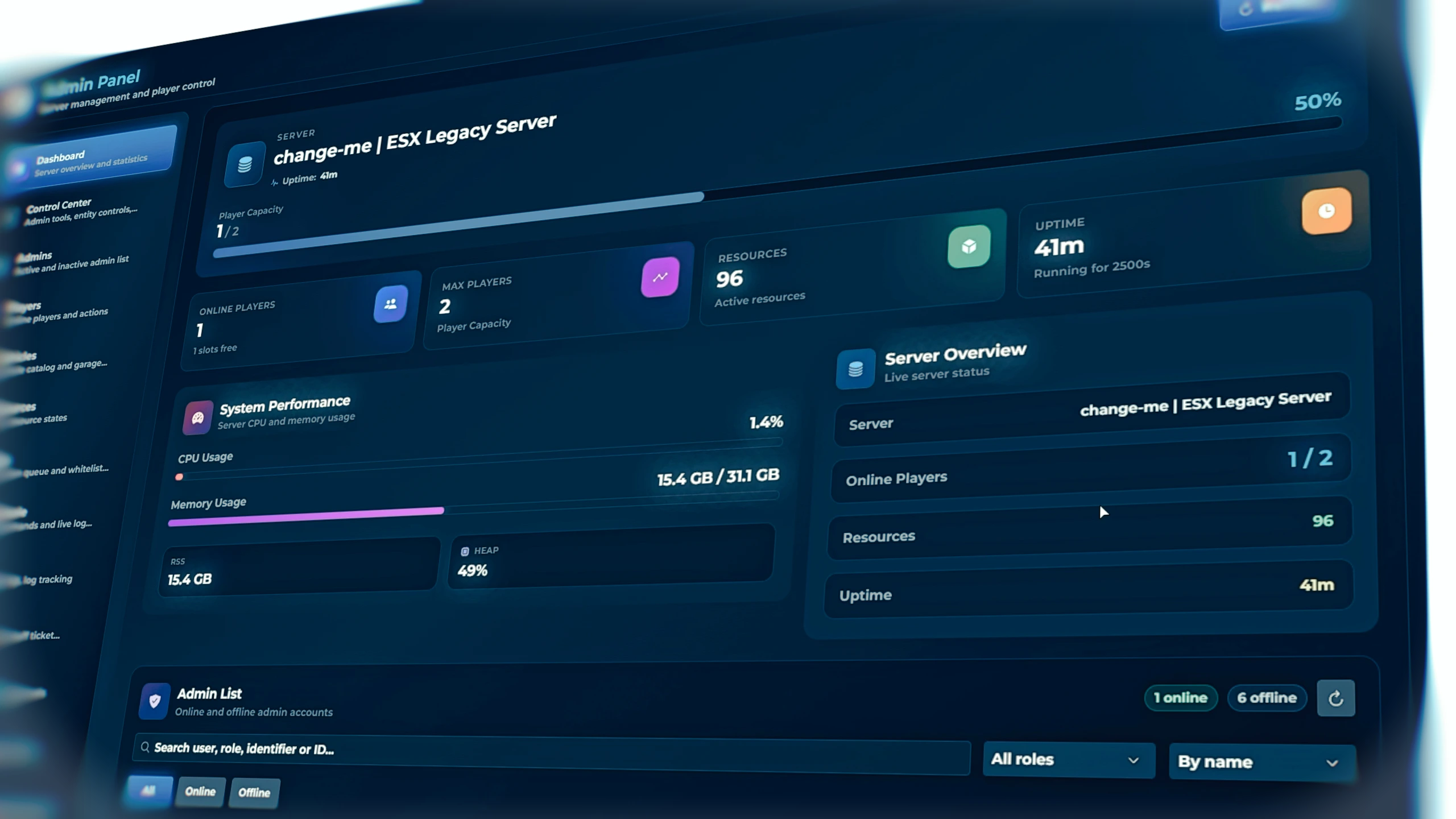Click the purple Max Players chart icon
Viewport: 1456px width, 819px height.
click(x=660, y=277)
